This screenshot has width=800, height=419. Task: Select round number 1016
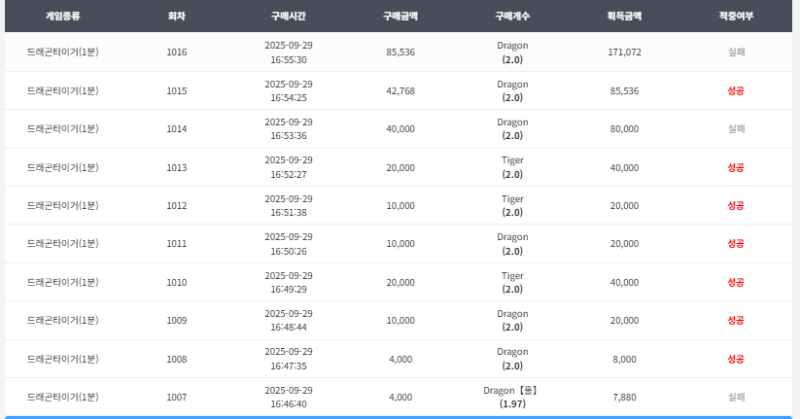coord(176,52)
